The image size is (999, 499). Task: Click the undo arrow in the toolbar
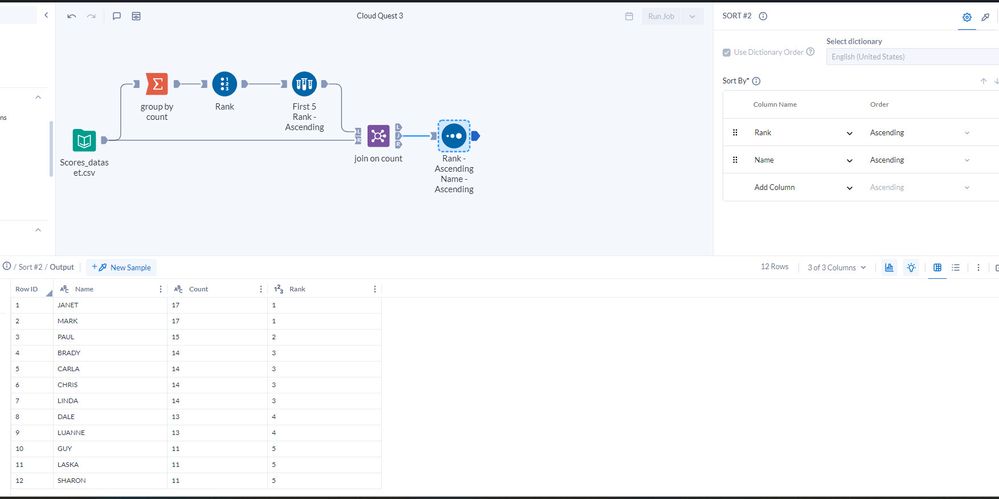pos(71,17)
